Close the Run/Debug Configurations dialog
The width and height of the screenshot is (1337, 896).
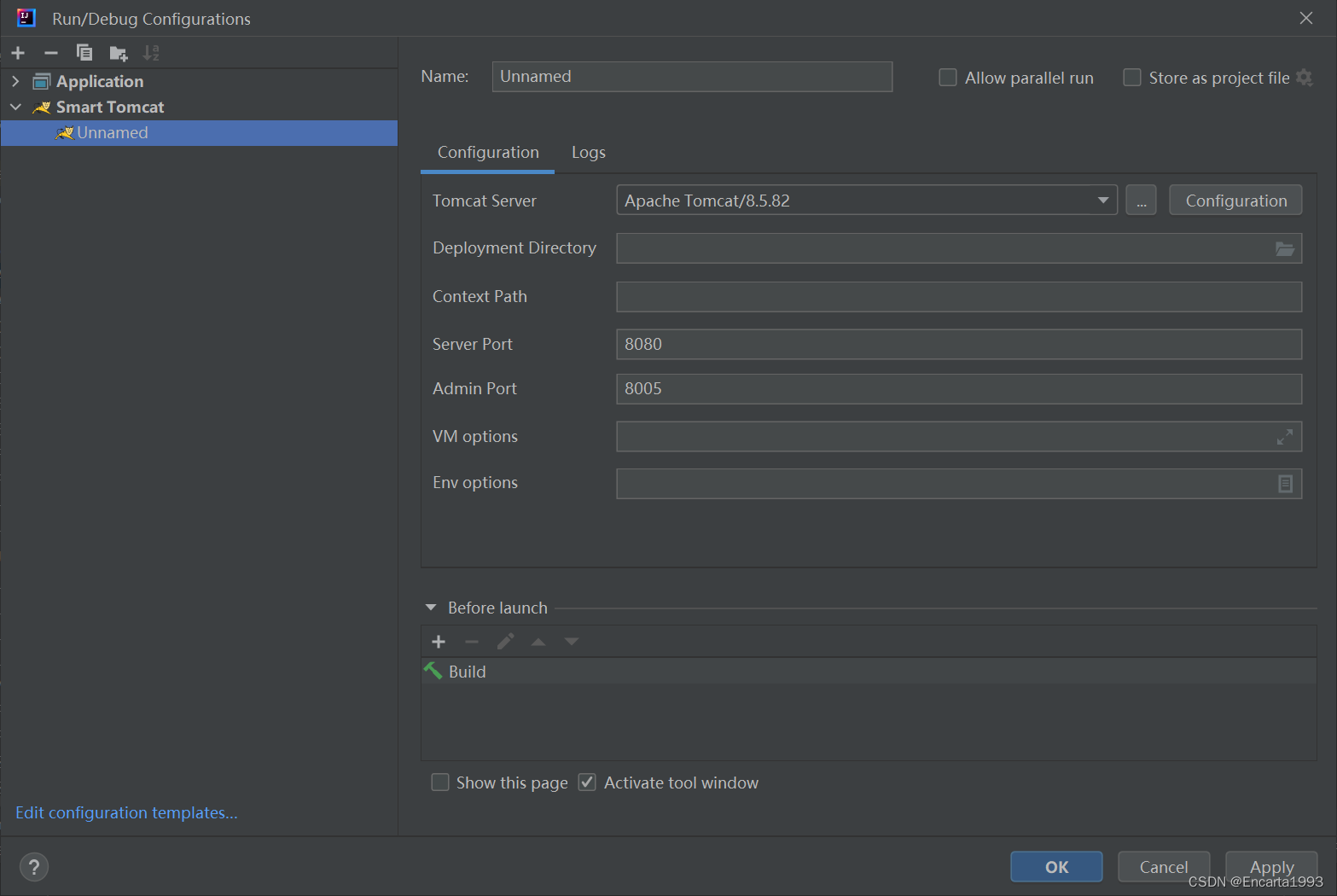pos(1305,18)
